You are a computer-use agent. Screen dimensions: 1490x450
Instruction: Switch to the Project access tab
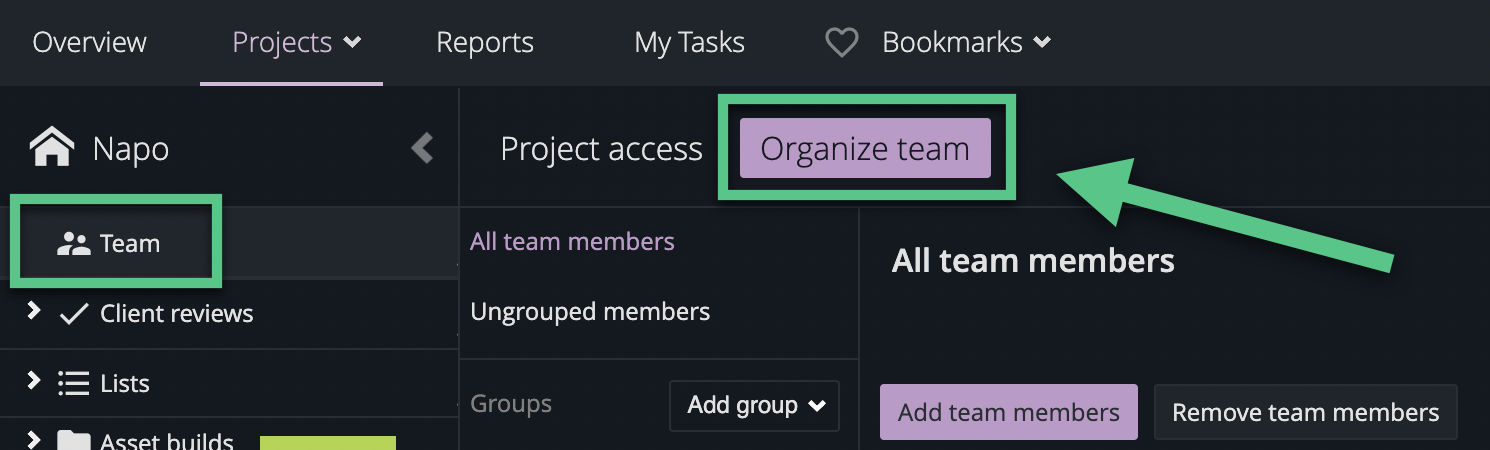(x=601, y=149)
